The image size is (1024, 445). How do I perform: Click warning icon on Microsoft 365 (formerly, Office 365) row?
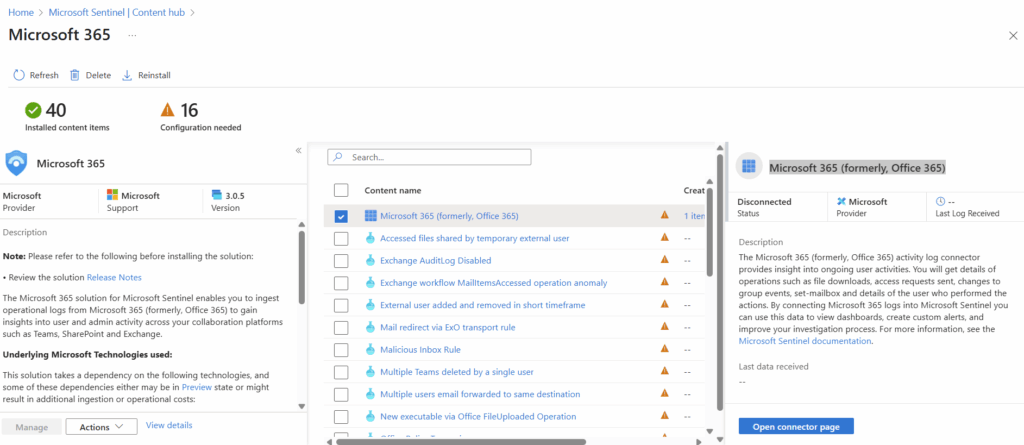[x=665, y=214]
